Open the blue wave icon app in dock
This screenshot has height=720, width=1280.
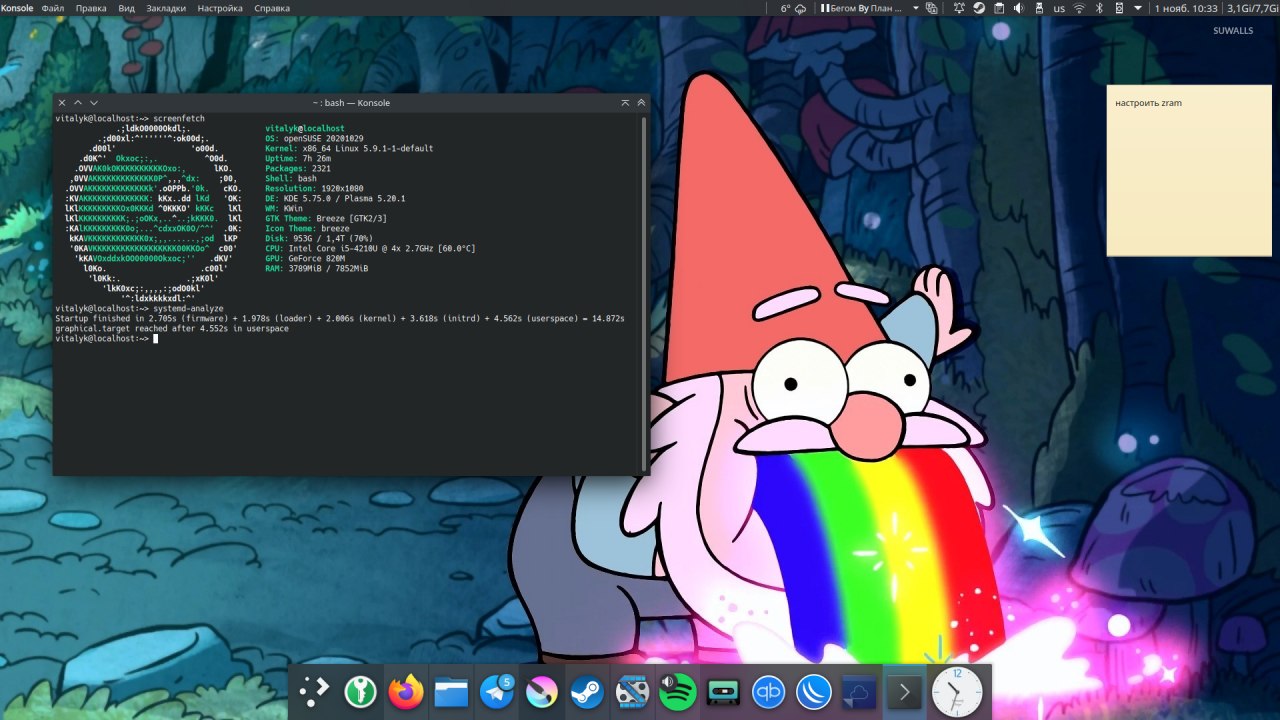point(814,691)
